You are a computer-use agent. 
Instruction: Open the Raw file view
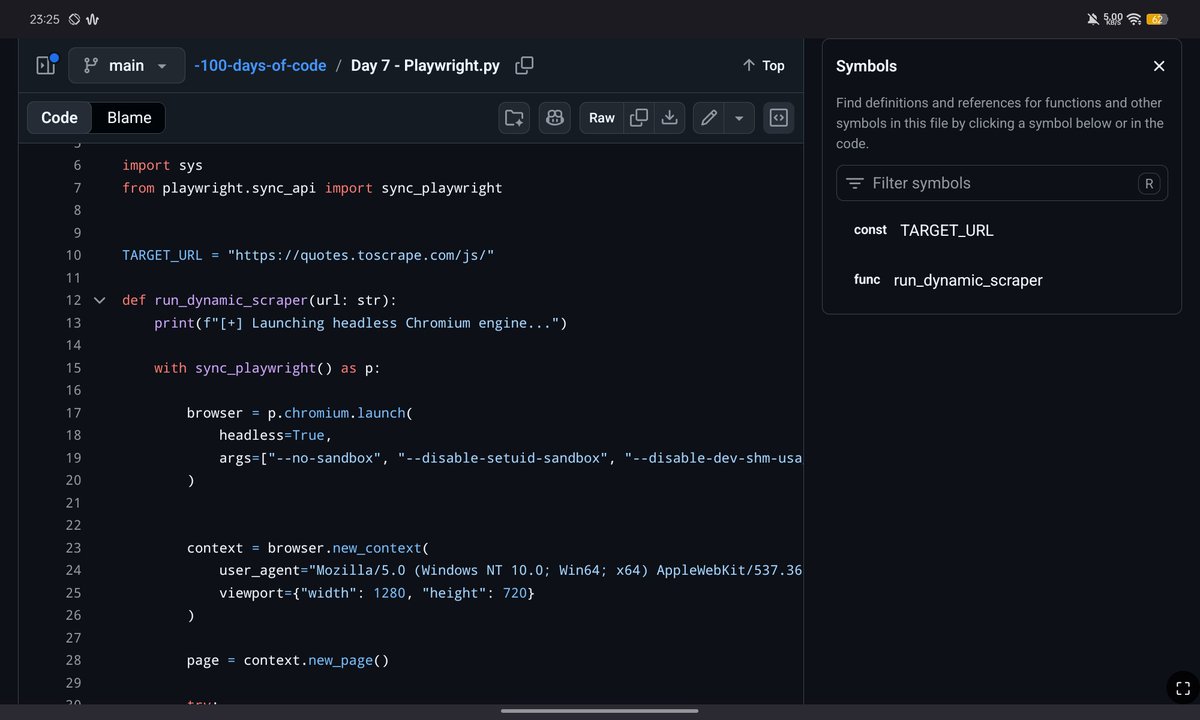602,117
